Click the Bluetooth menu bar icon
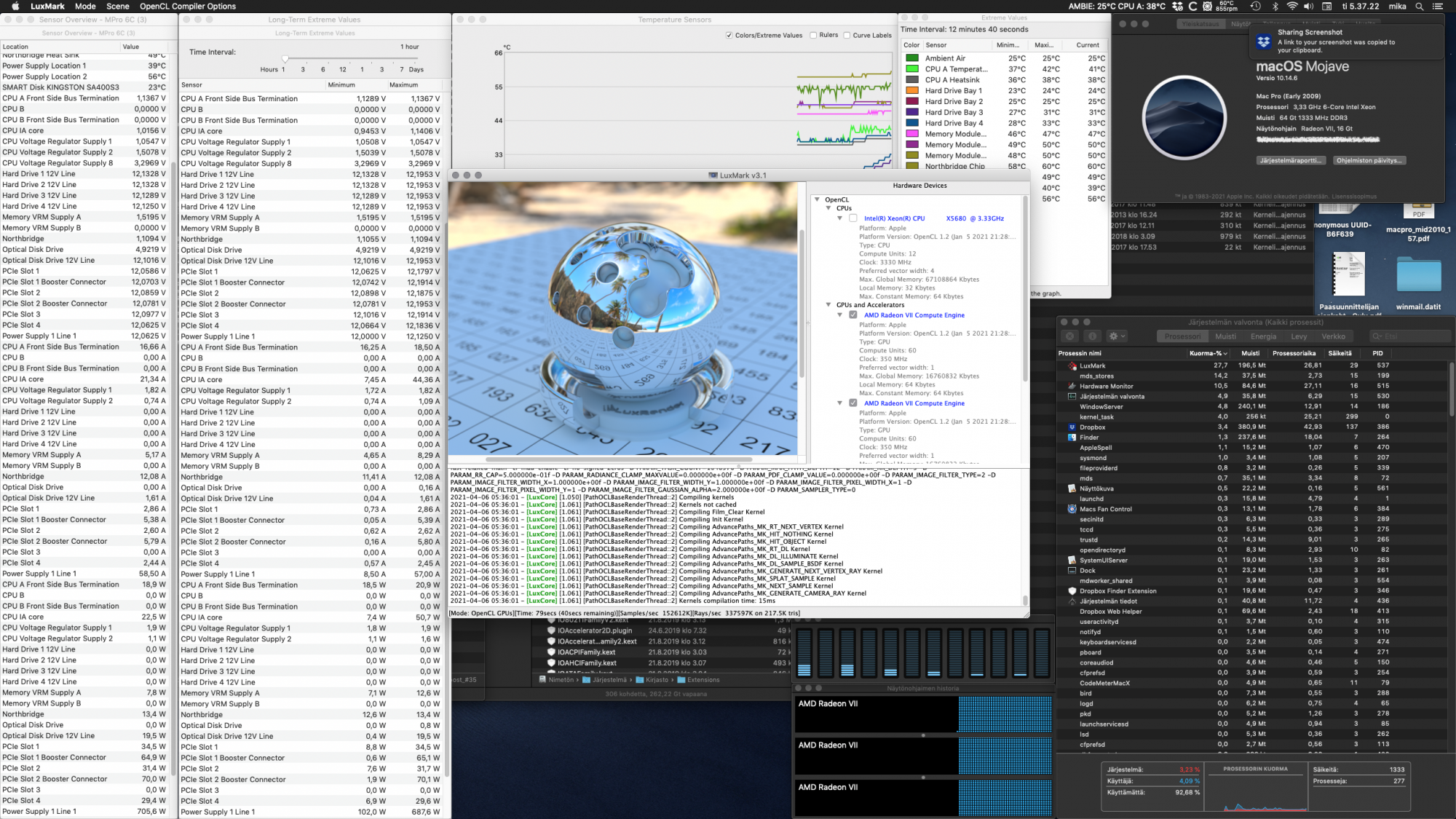 [1275, 6]
